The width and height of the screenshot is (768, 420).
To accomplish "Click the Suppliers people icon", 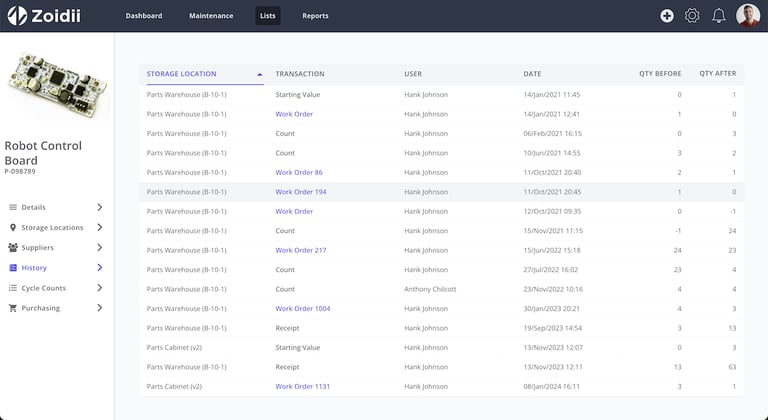I will [x=13, y=247].
